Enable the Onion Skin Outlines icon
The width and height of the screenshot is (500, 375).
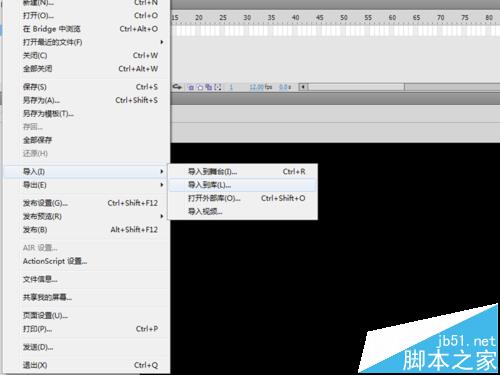[200, 87]
